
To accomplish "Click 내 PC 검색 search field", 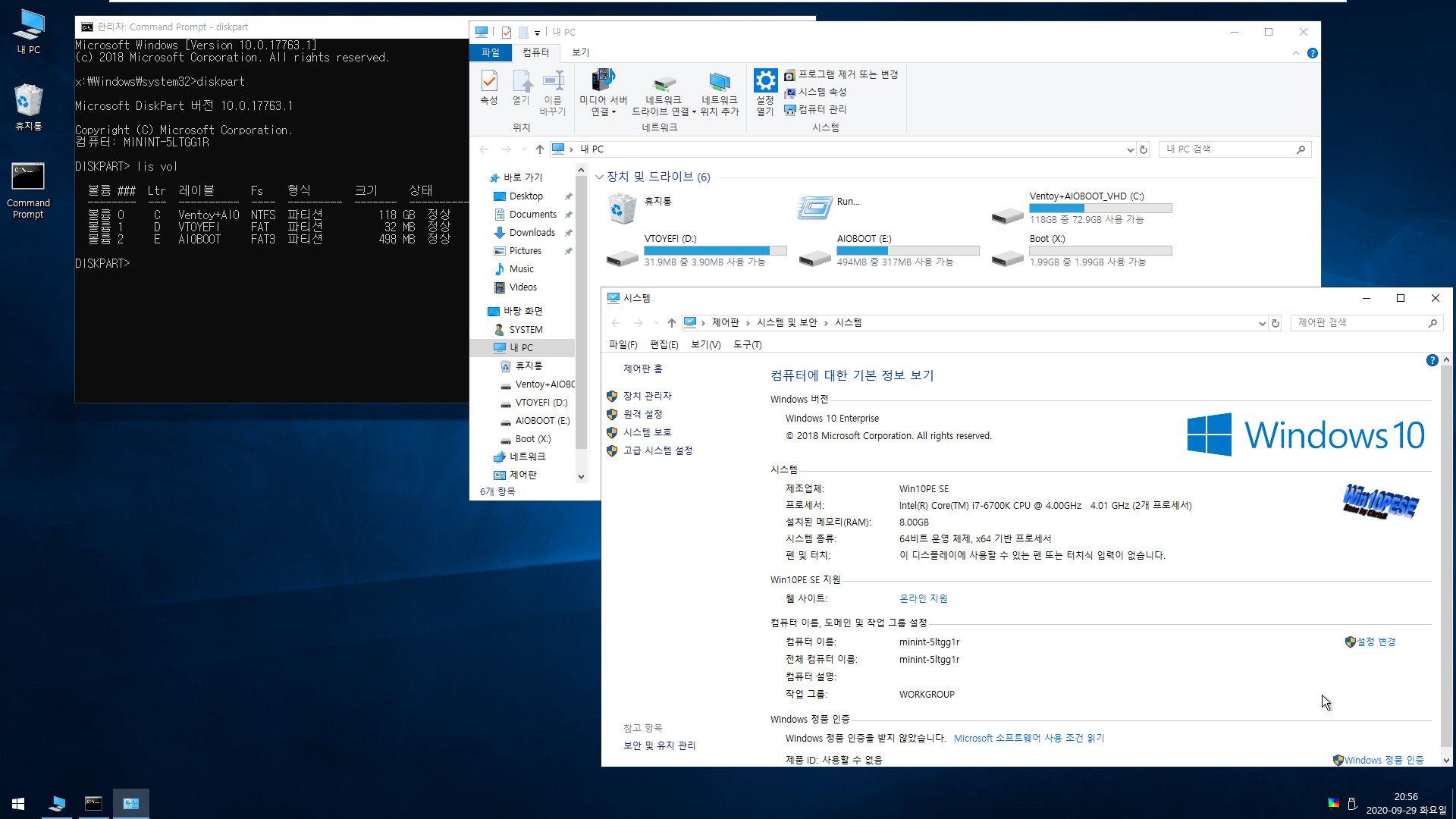I will 1235,149.
